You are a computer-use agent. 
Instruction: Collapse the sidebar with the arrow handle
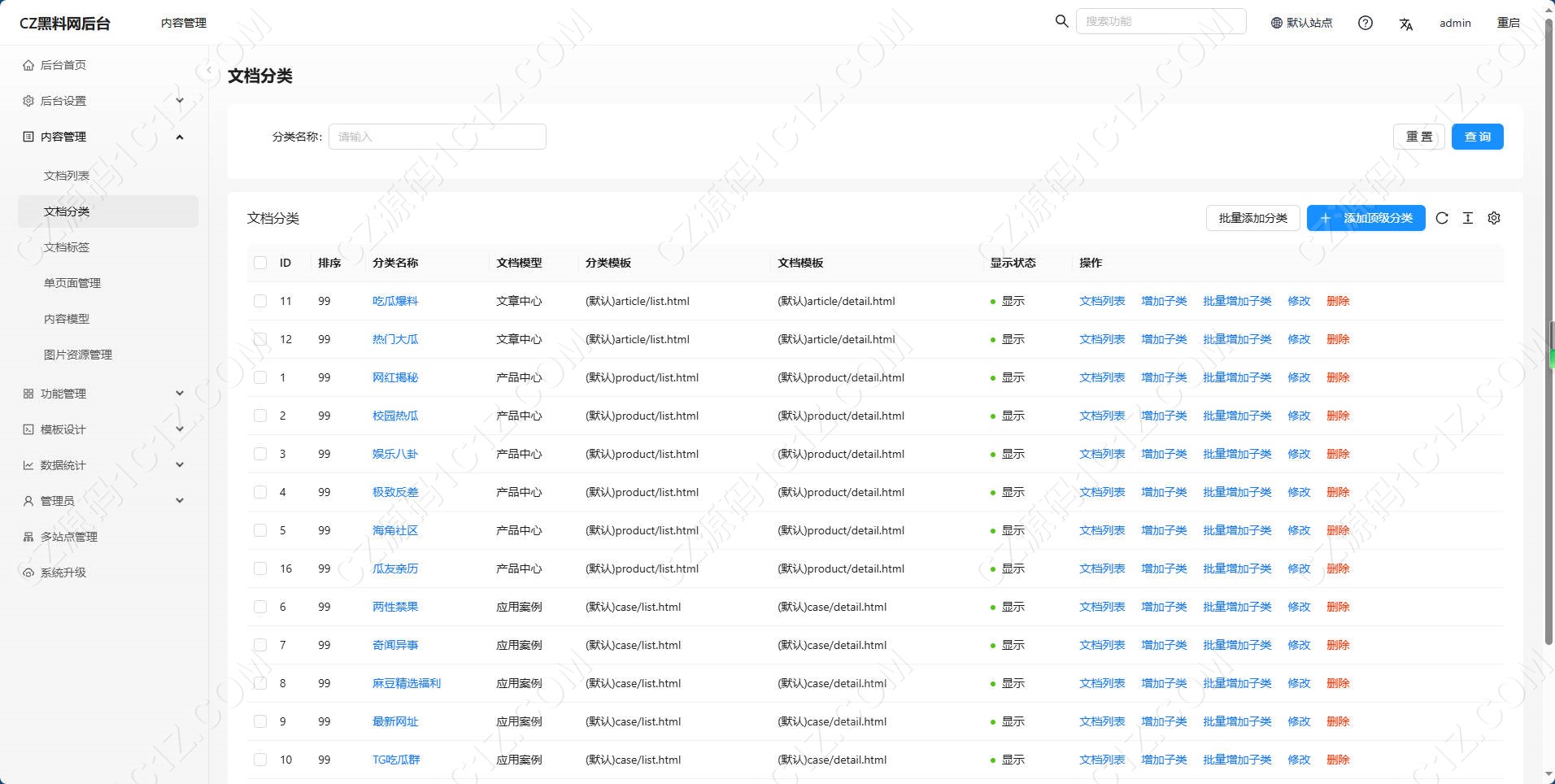(x=208, y=71)
